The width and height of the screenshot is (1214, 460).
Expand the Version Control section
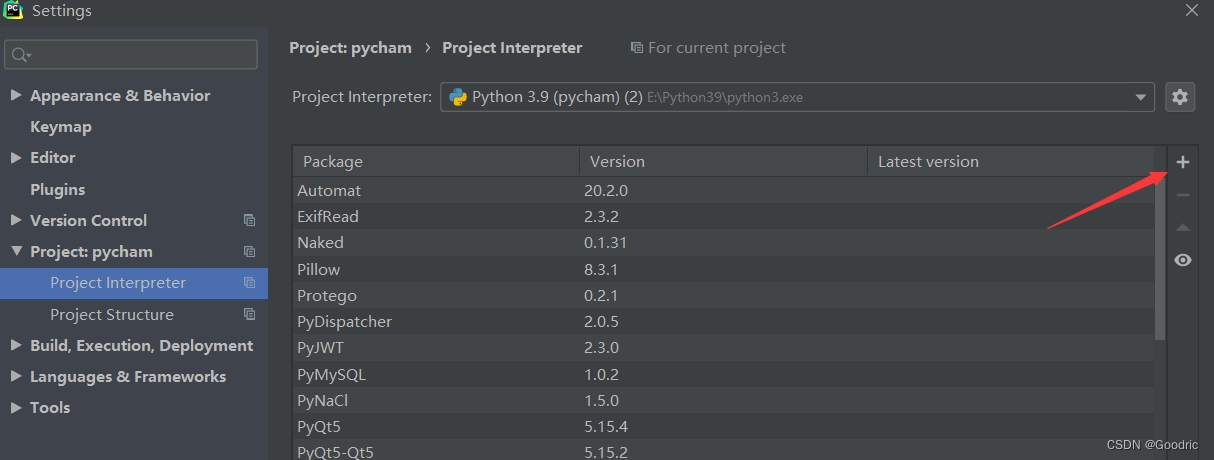click(x=16, y=220)
